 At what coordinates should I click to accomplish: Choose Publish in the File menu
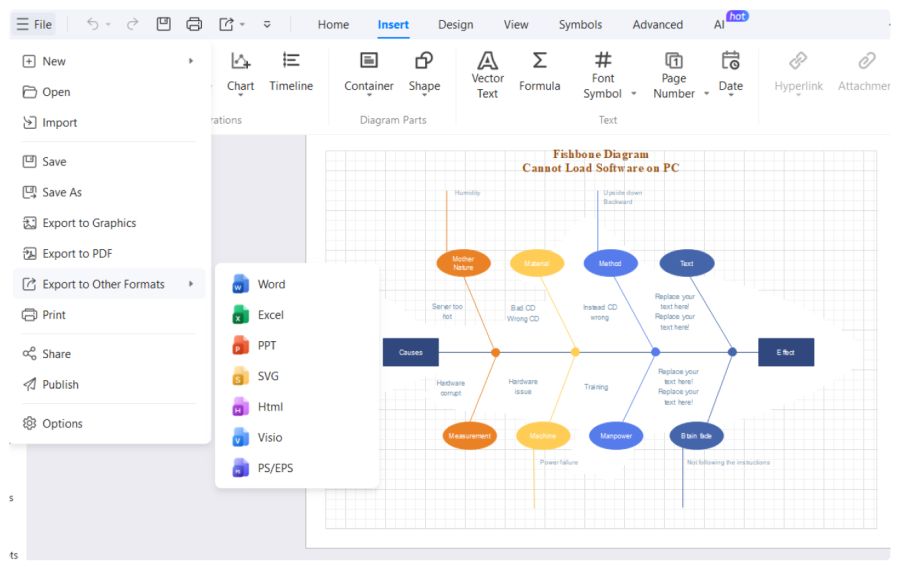tap(108, 385)
